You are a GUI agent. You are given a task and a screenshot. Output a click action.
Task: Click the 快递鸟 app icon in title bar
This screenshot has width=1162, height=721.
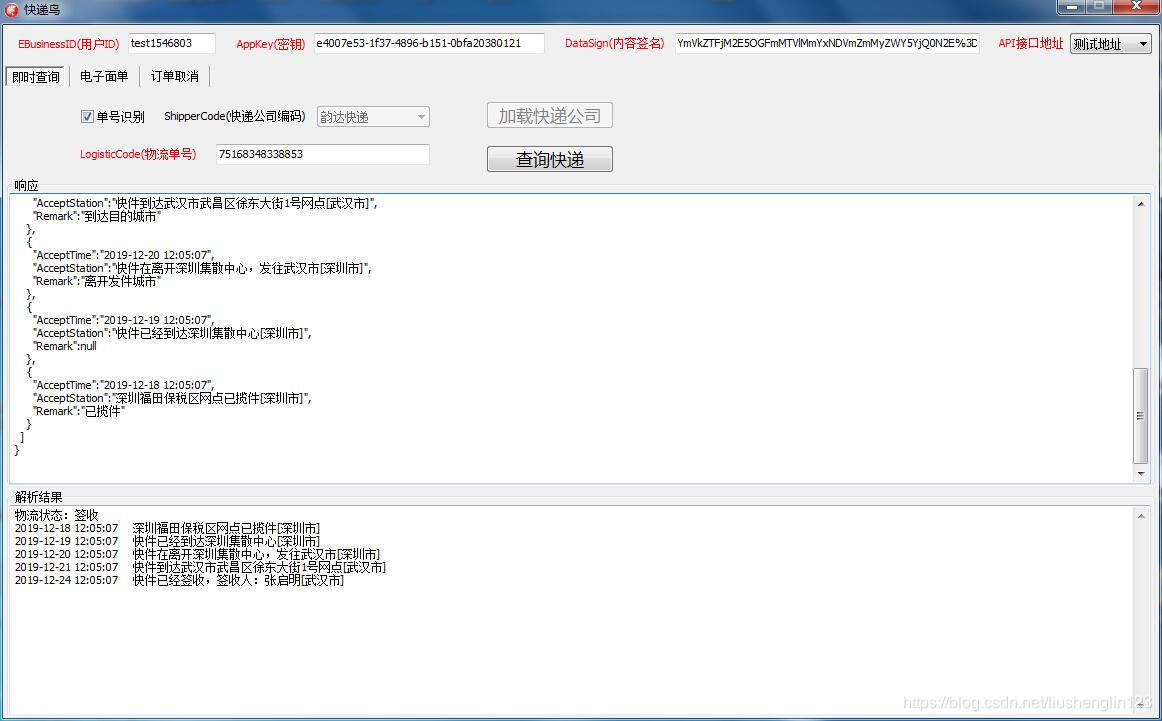point(11,10)
